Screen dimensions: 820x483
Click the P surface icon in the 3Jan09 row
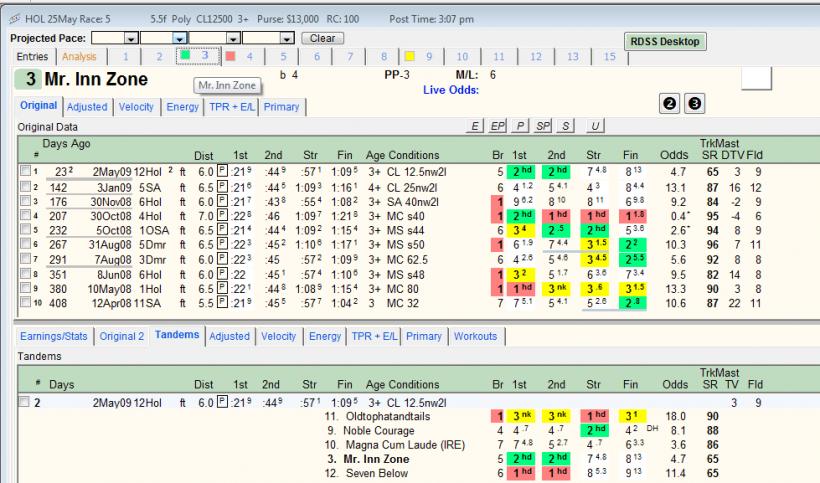coord(222,187)
